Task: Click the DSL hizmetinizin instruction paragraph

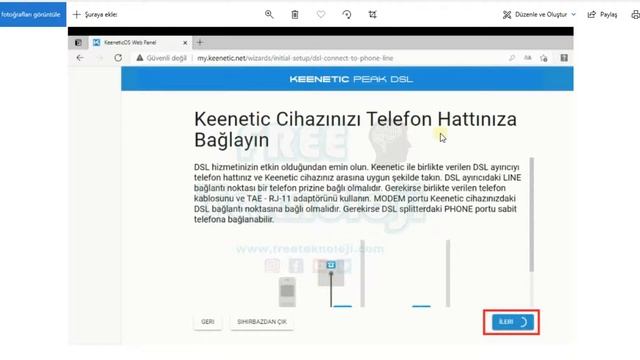Action: tap(358, 193)
